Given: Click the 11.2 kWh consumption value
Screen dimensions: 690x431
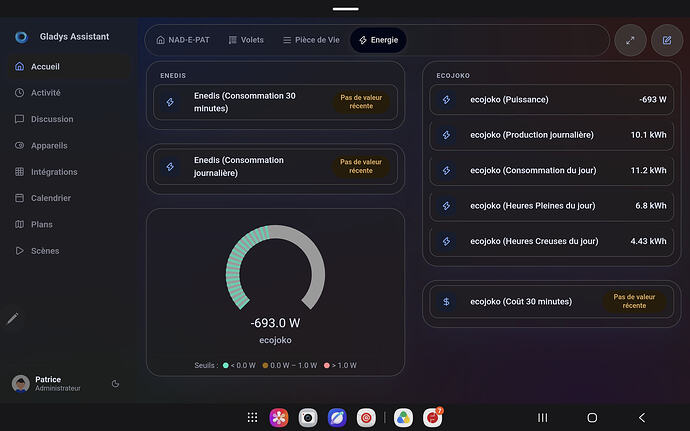Looking at the screenshot, I should click(x=648, y=170).
